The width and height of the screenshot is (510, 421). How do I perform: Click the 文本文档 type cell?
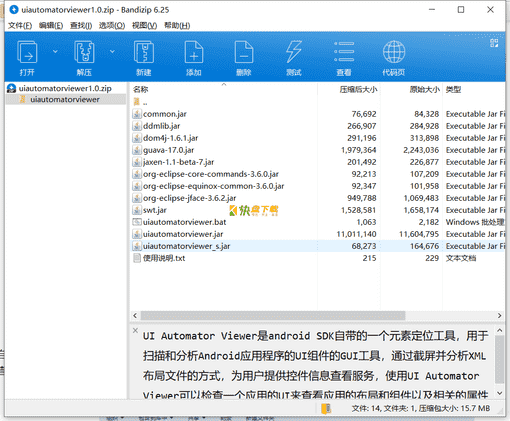461,258
